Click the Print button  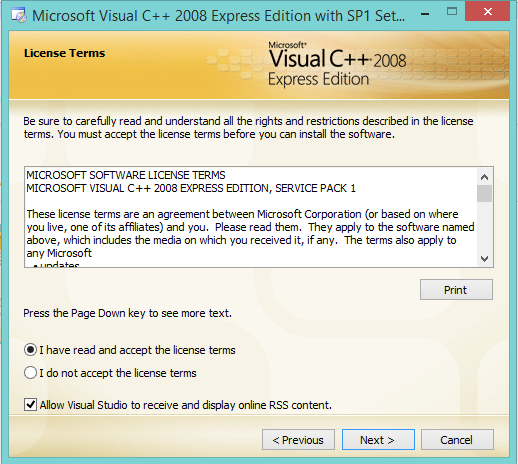click(x=456, y=290)
